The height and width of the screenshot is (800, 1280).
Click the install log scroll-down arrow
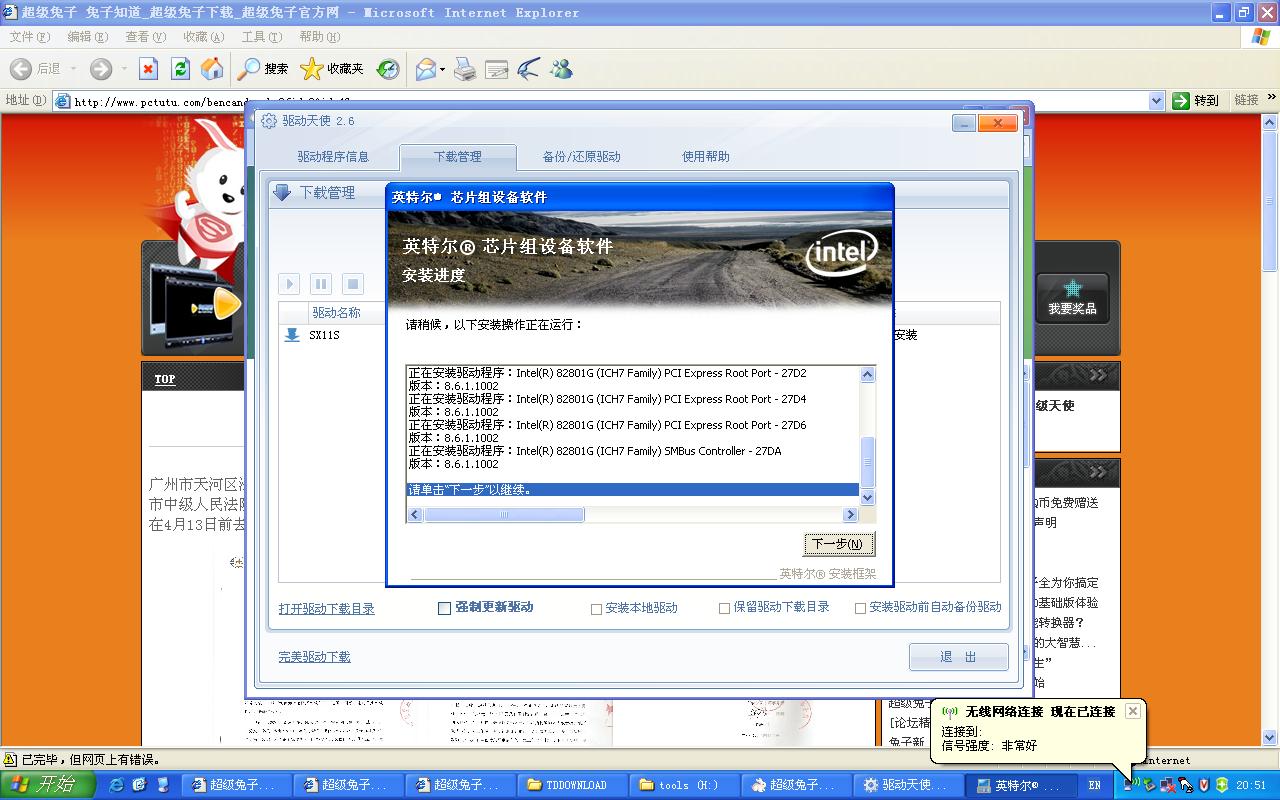pyautogui.click(x=868, y=498)
